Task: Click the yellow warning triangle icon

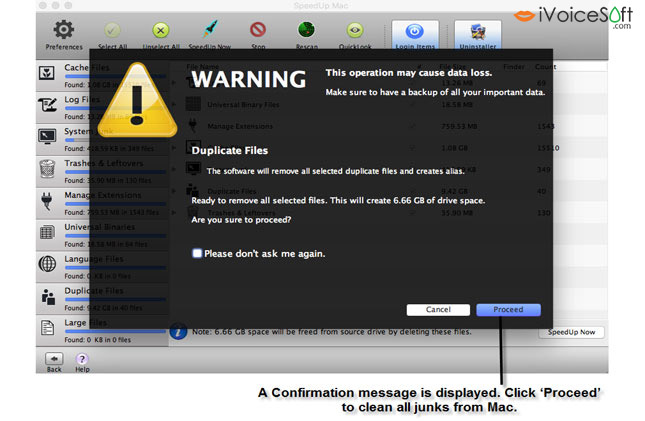Action: (137, 100)
